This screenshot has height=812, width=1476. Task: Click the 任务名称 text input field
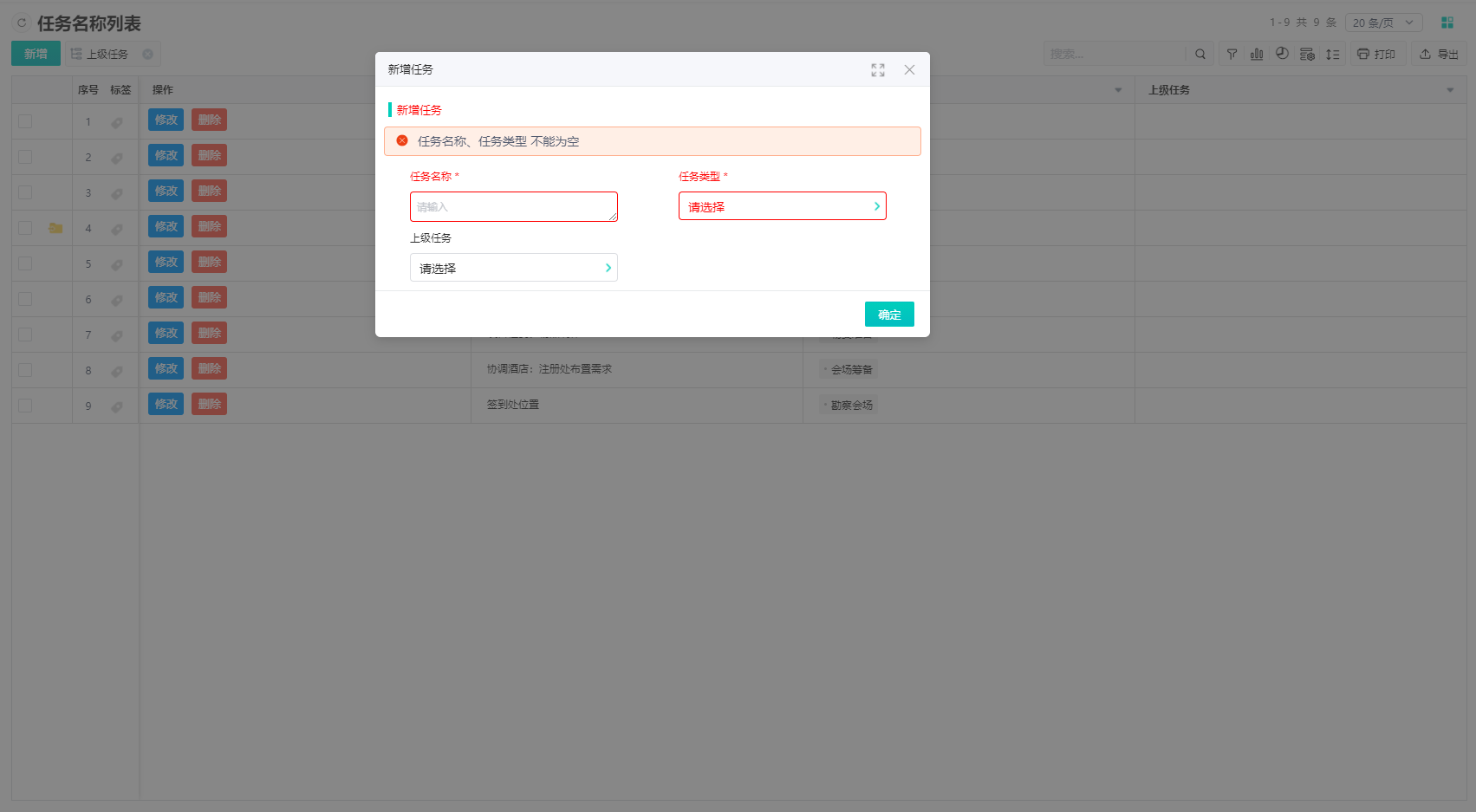[x=514, y=206]
